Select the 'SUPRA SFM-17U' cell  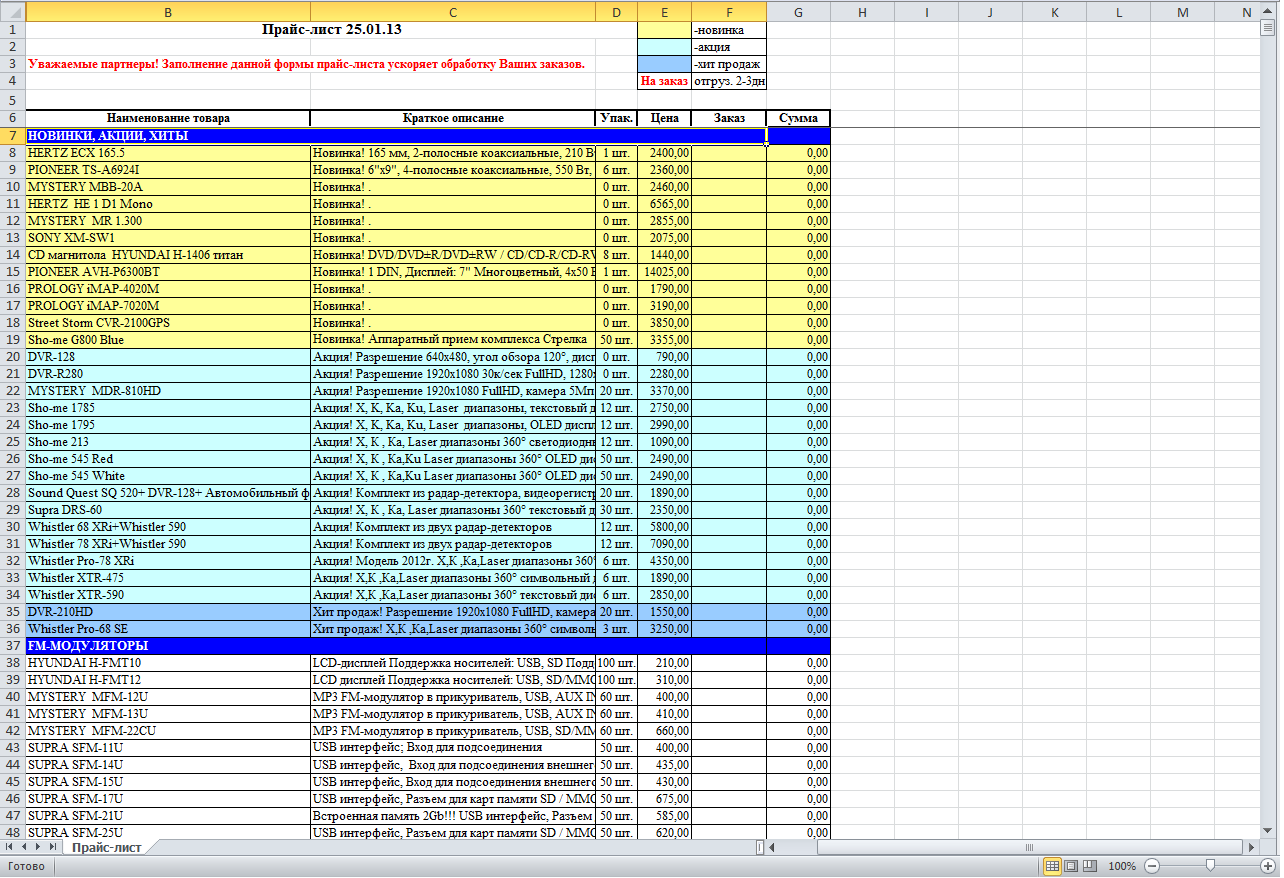[x=168, y=798]
